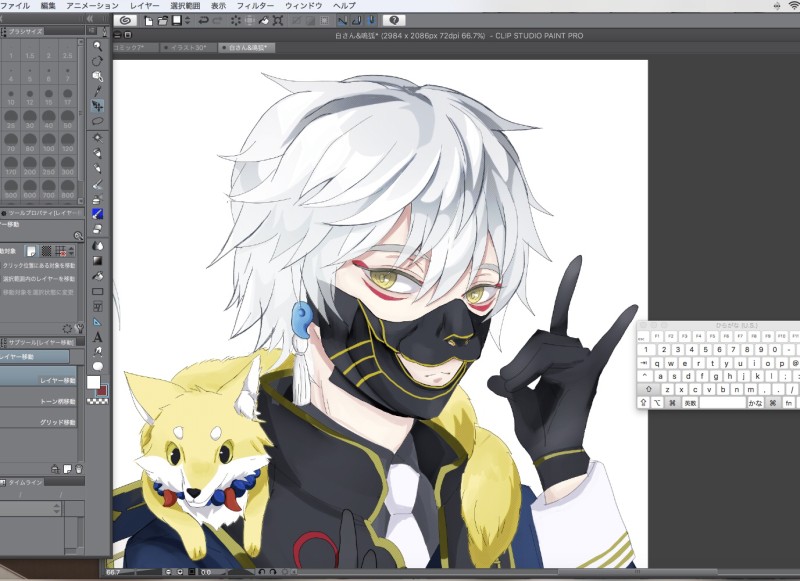The image size is (800, 581).
Task: Select the Move layer tool
Action: coord(97,106)
